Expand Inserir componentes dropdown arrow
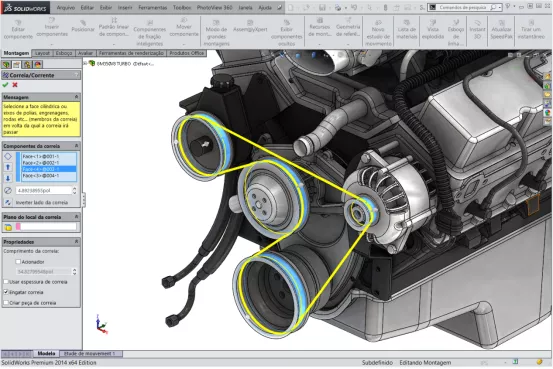This screenshot has height=369, width=553. (x=51, y=44)
